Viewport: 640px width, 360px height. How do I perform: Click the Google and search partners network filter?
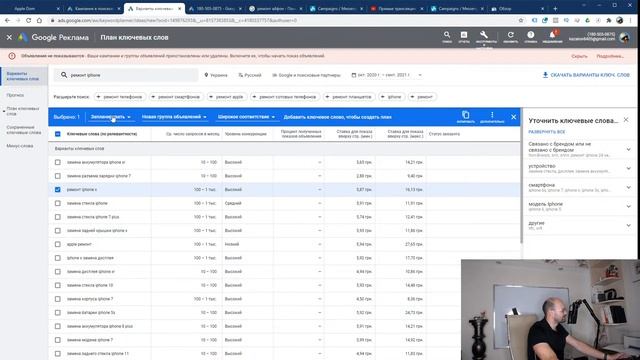click(x=306, y=75)
